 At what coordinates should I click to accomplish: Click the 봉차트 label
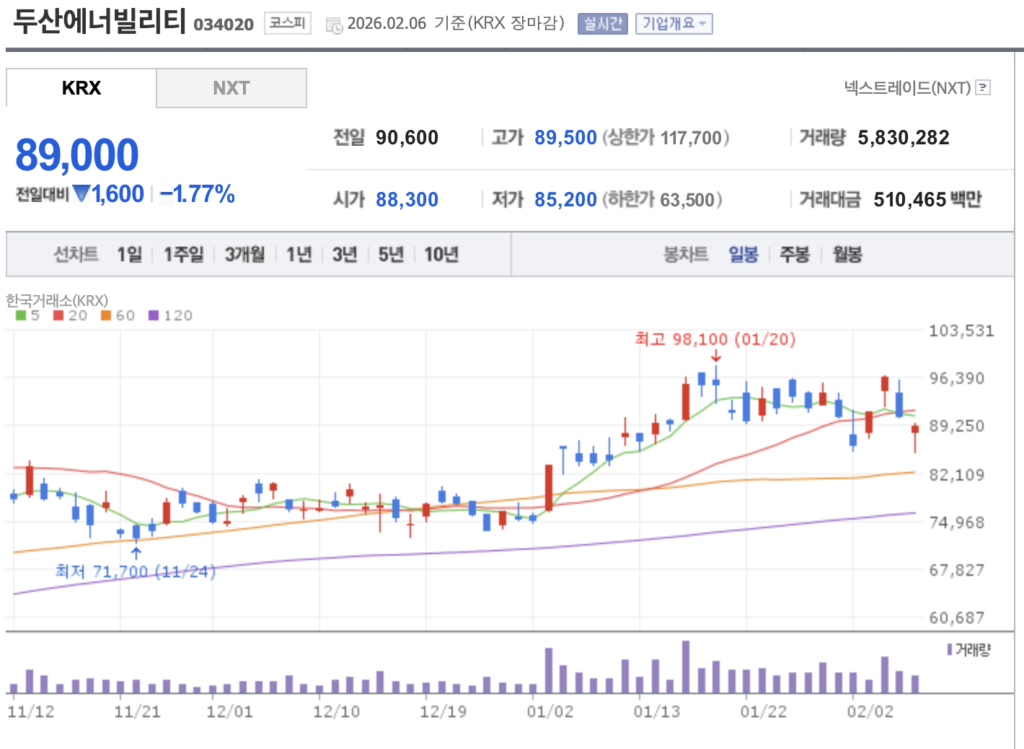686,254
